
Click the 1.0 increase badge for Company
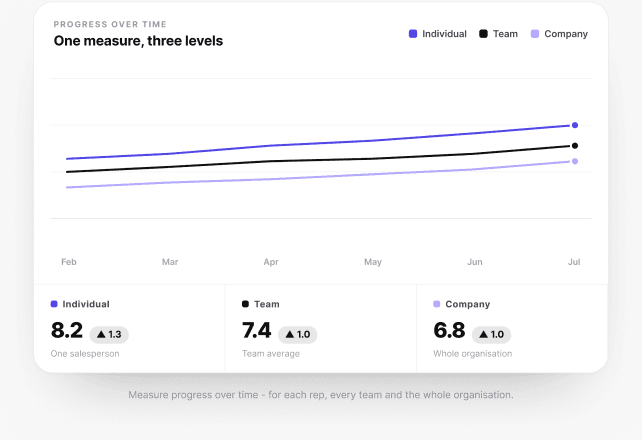click(x=491, y=334)
